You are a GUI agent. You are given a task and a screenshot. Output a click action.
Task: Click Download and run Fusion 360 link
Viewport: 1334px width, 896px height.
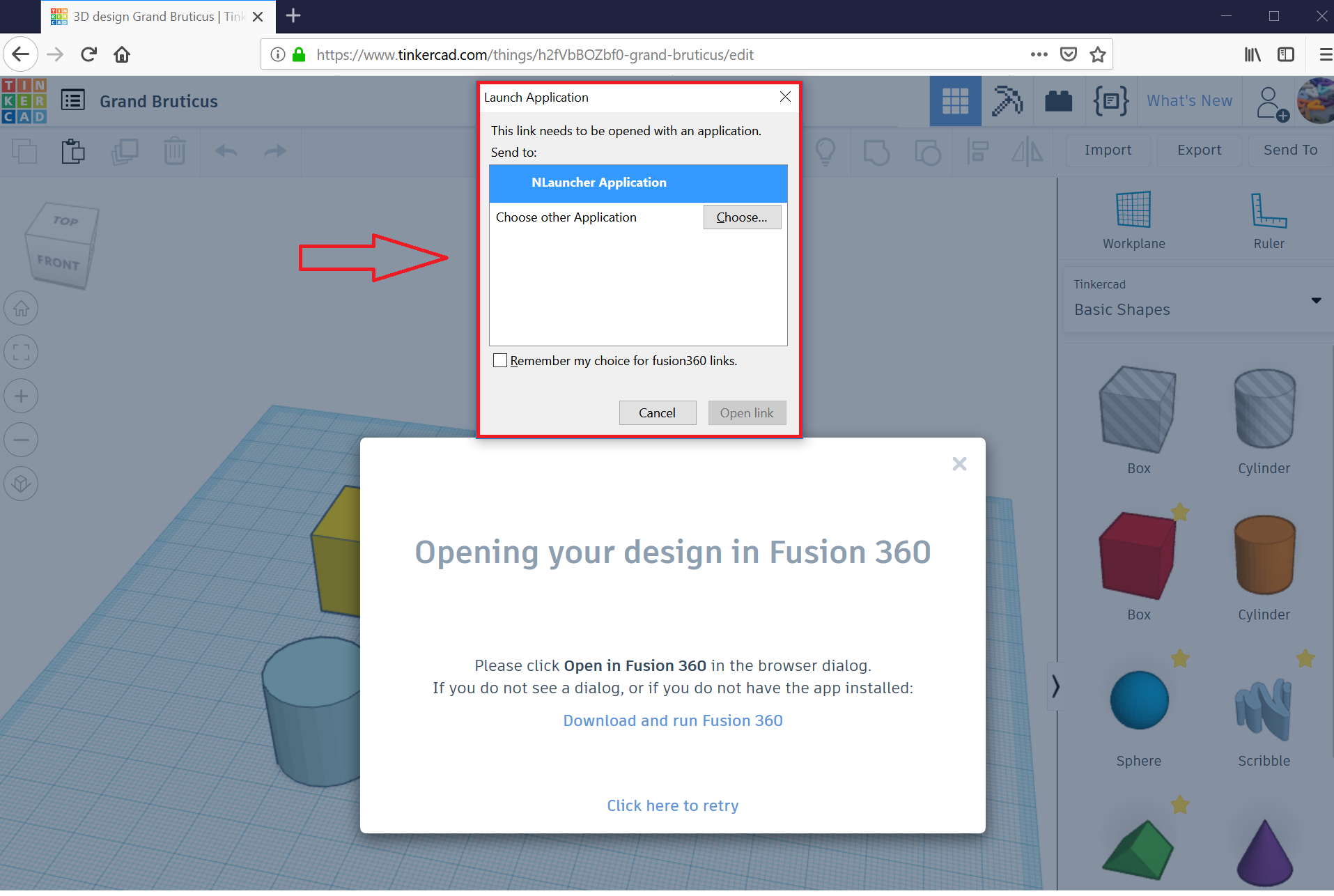tap(672, 720)
